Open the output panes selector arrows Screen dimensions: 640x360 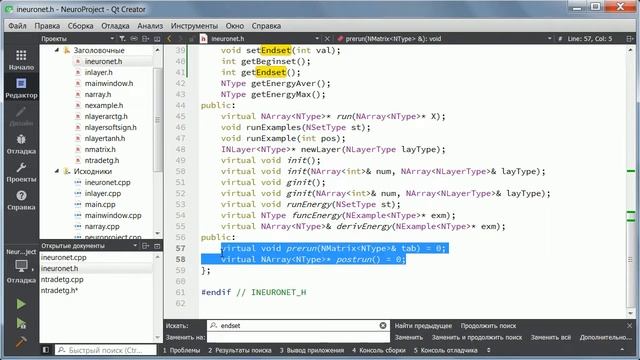click(x=489, y=350)
